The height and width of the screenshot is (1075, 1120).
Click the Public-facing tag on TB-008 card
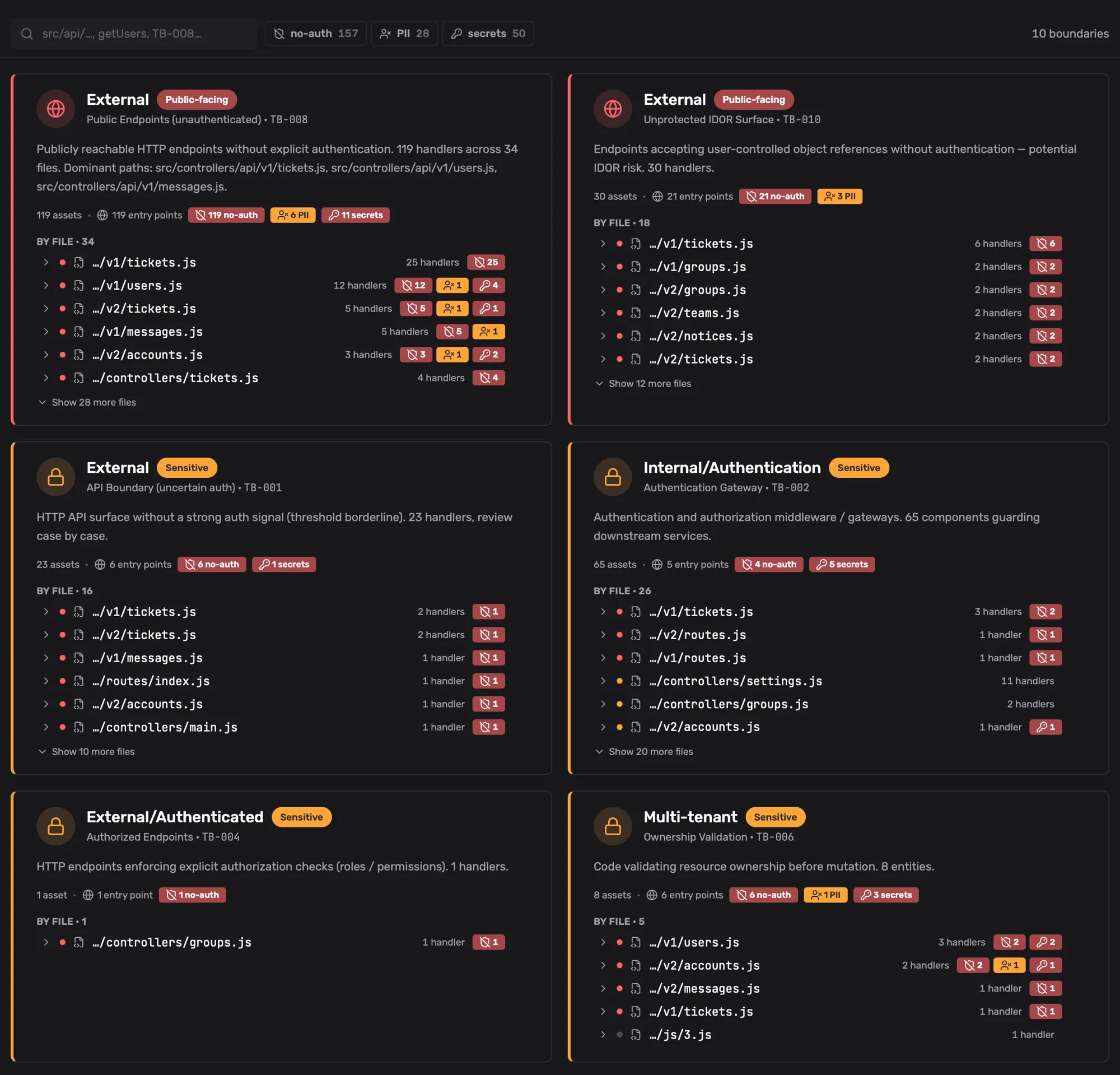point(197,100)
